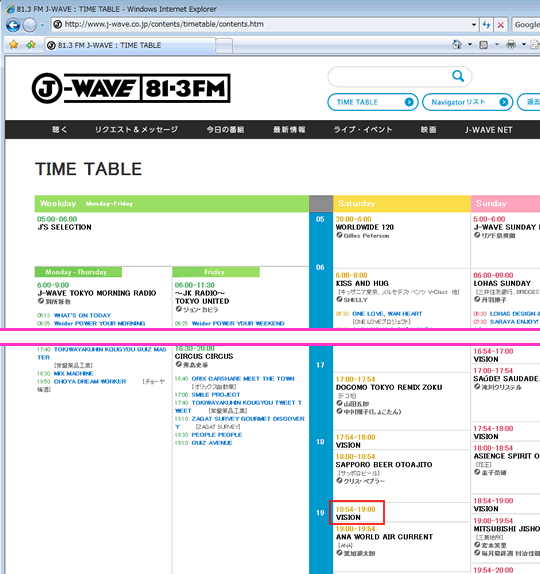Click the Add to Favorites star icon
The image size is (540, 574).
[31, 45]
